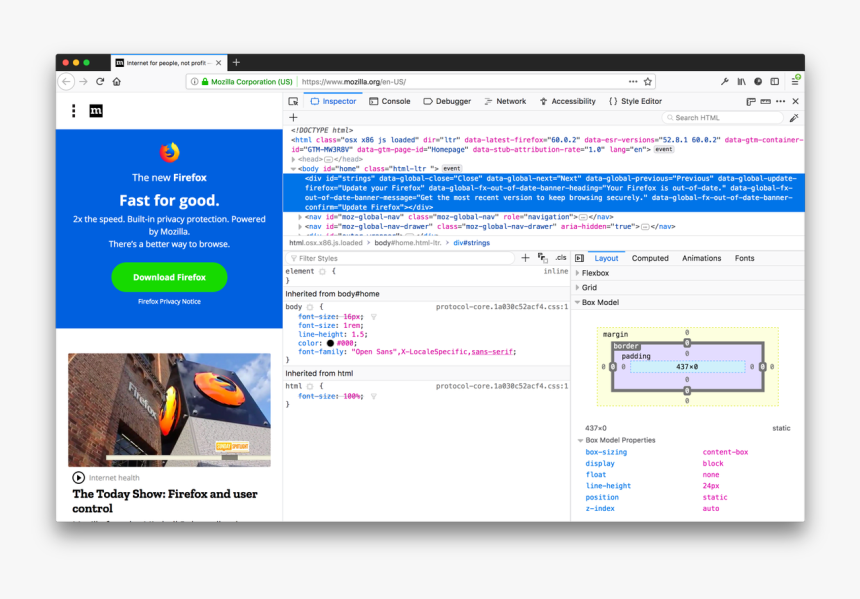Screen dimensions: 860x599
Task: Click the play icon next to Internet health
Action: point(78,478)
